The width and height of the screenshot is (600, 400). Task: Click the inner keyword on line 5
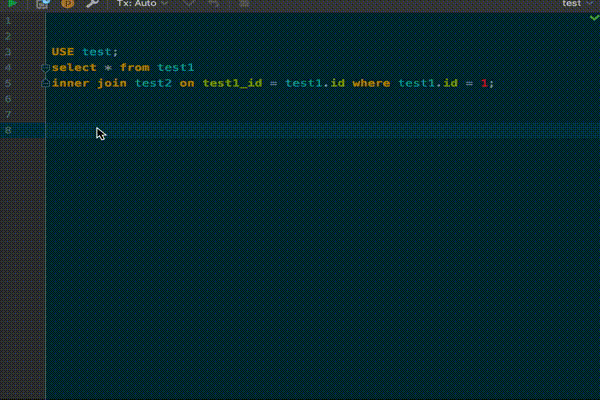pyautogui.click(x=70, y=83)
